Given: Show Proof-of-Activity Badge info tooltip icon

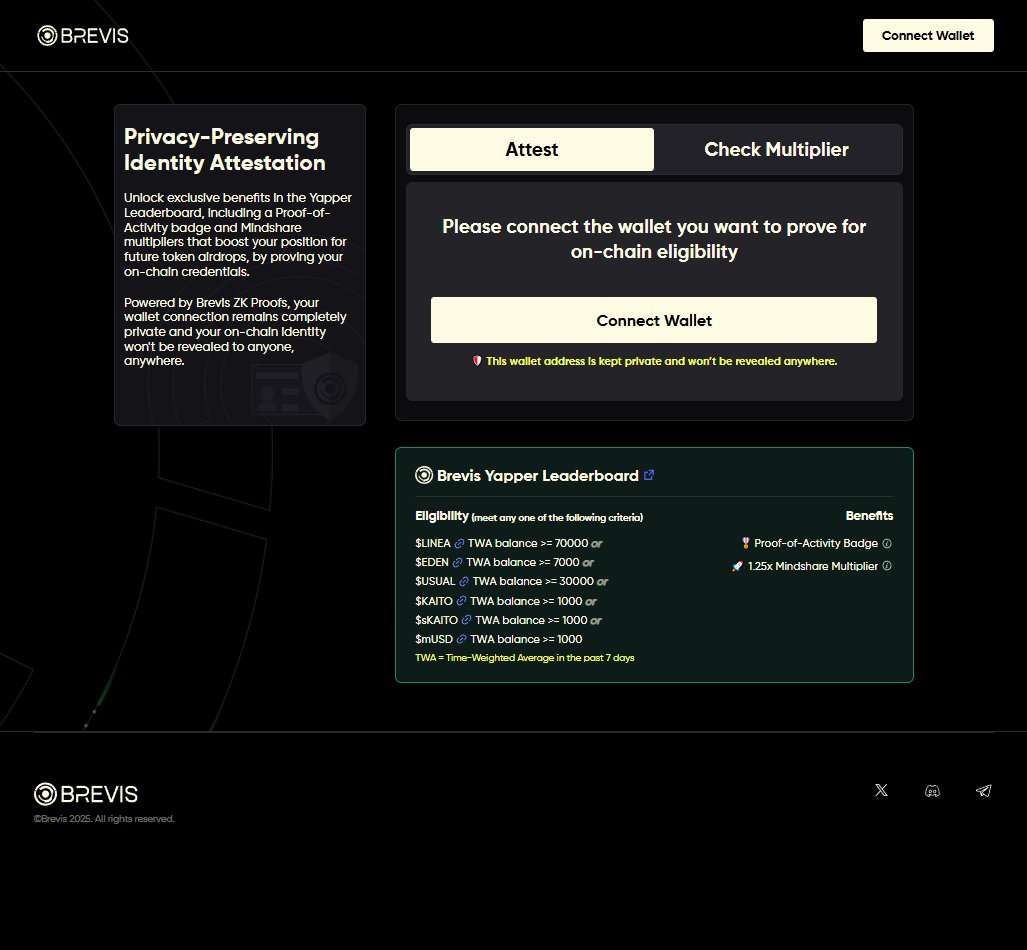Looking at the screenshot, I should [x=887, y=543].
